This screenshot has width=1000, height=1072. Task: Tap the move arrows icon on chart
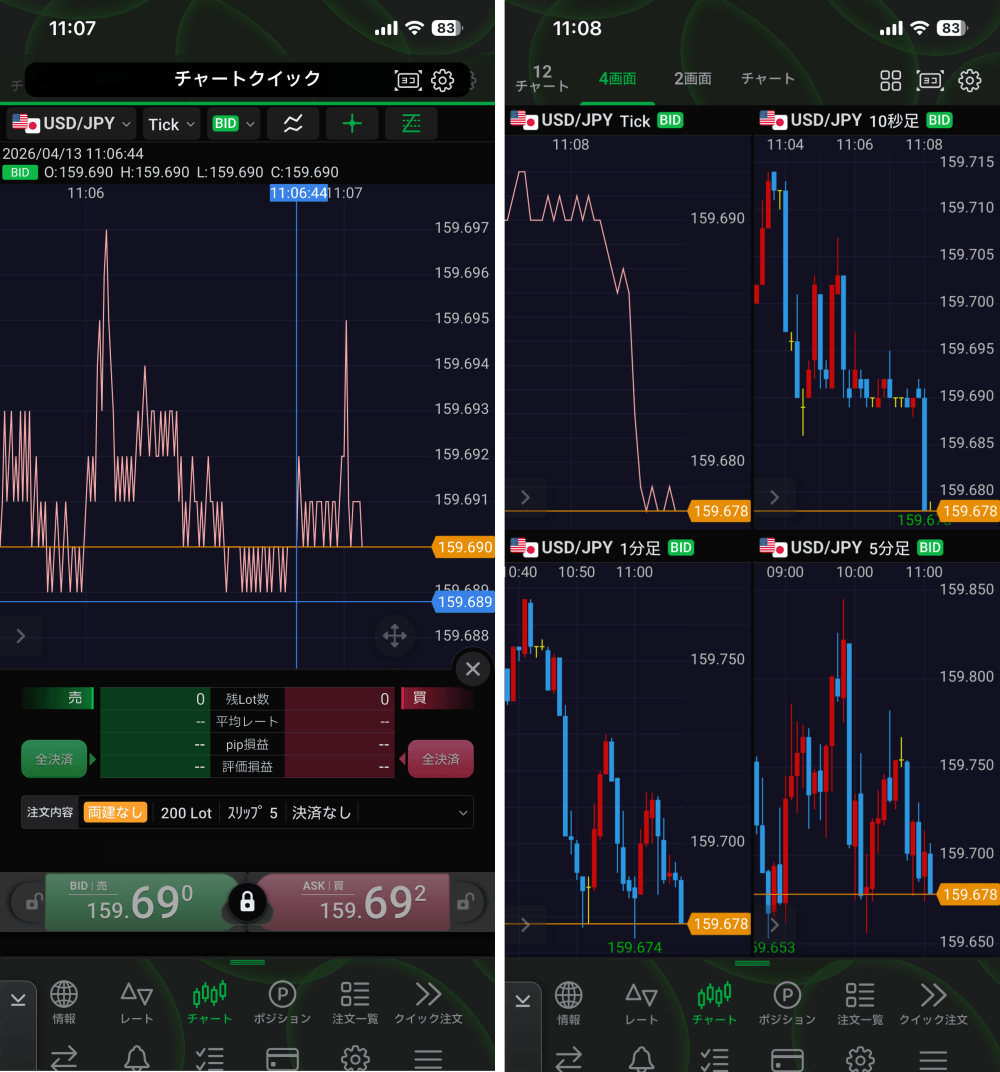[x=394, y=635]
